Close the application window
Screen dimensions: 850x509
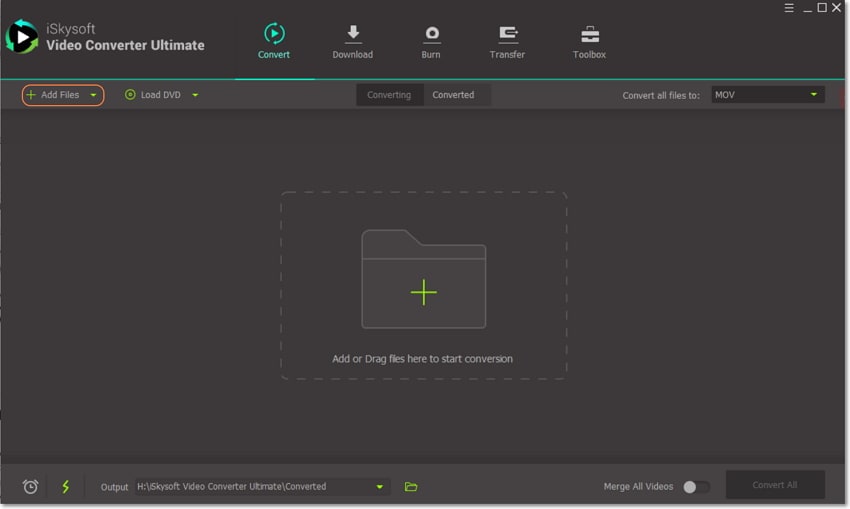click(836, 8)
